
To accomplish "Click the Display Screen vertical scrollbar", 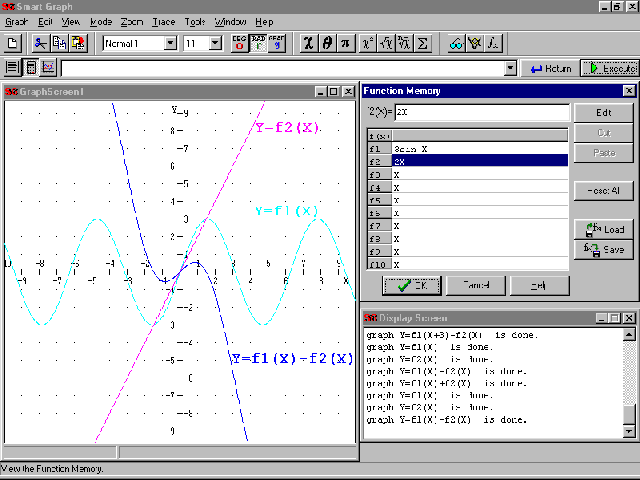I will click(629, 380).
